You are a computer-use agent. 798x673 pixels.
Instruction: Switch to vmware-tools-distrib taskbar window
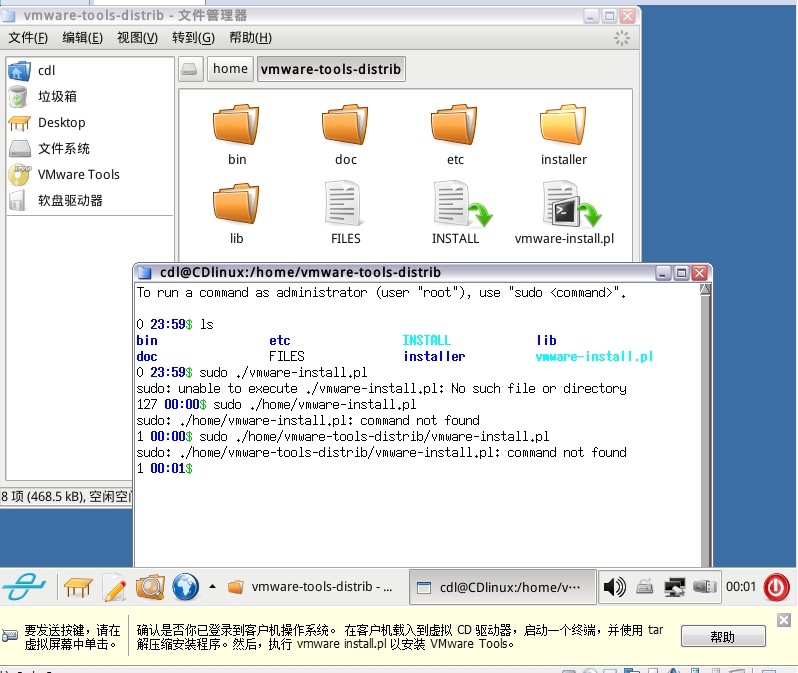tap(310, 587)
